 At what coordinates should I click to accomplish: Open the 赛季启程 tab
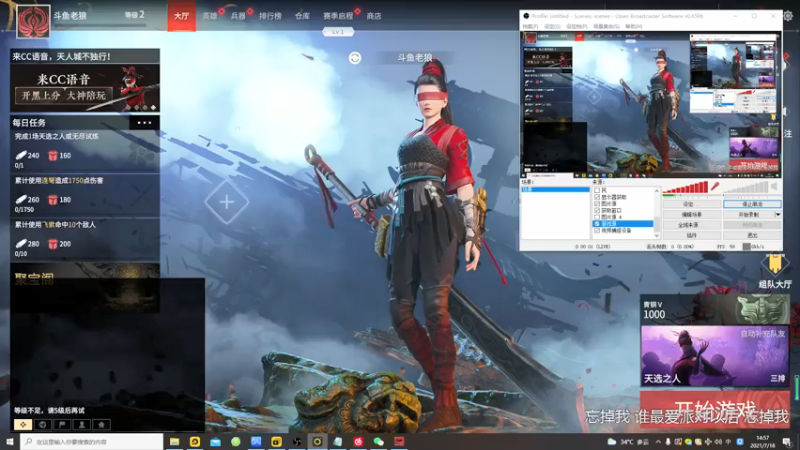coord(338,16)
